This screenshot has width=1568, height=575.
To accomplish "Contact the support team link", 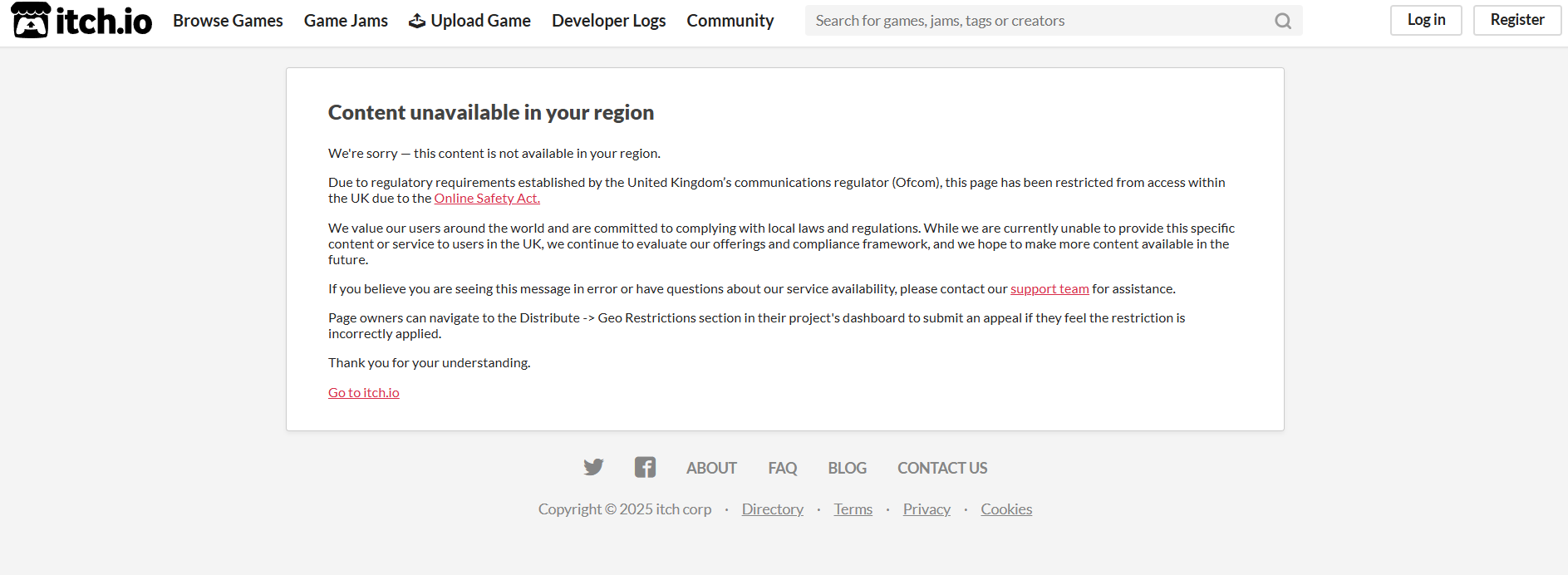I will (x=1049, y=289).
